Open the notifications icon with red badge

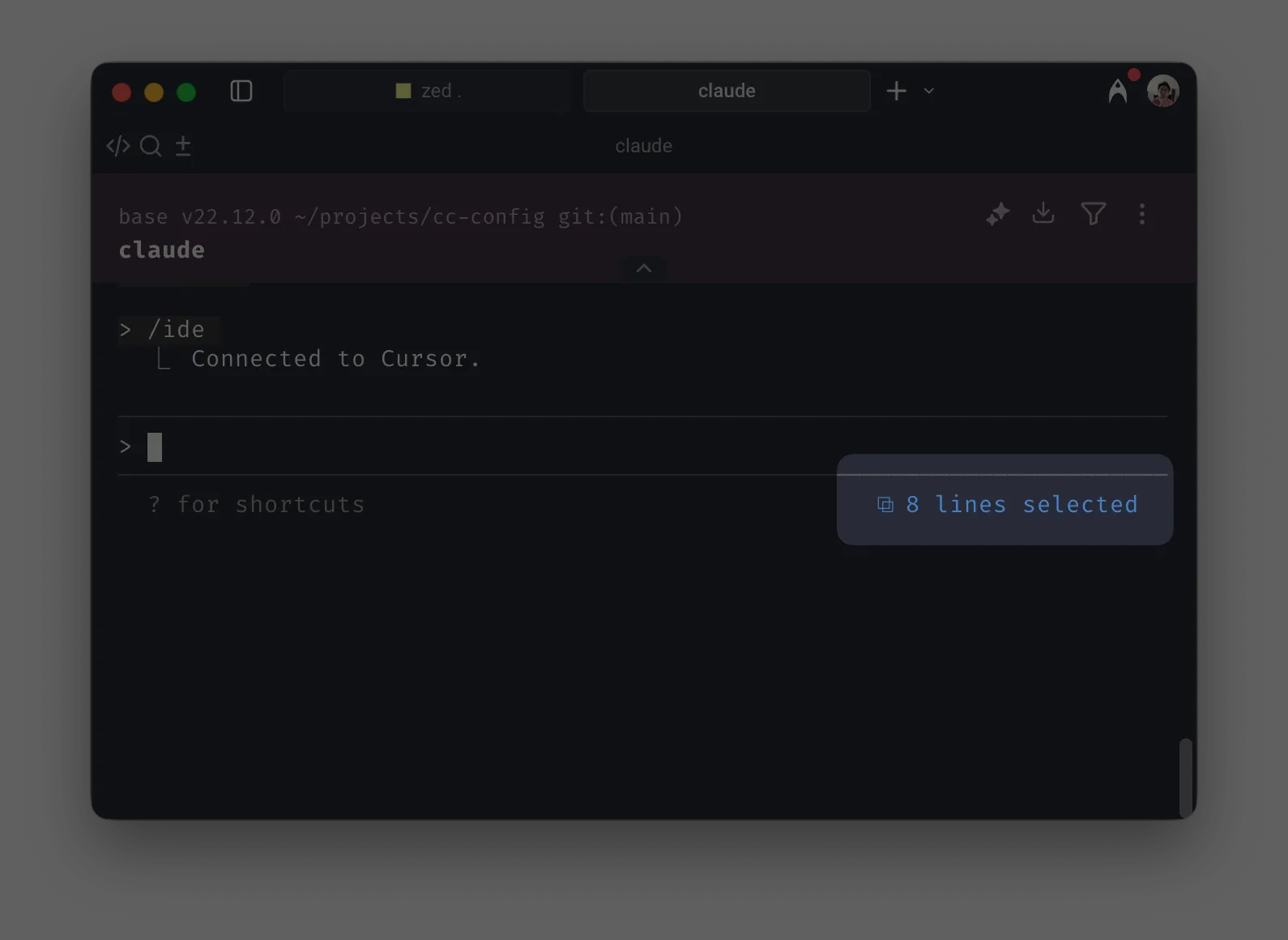point(1119,90)
